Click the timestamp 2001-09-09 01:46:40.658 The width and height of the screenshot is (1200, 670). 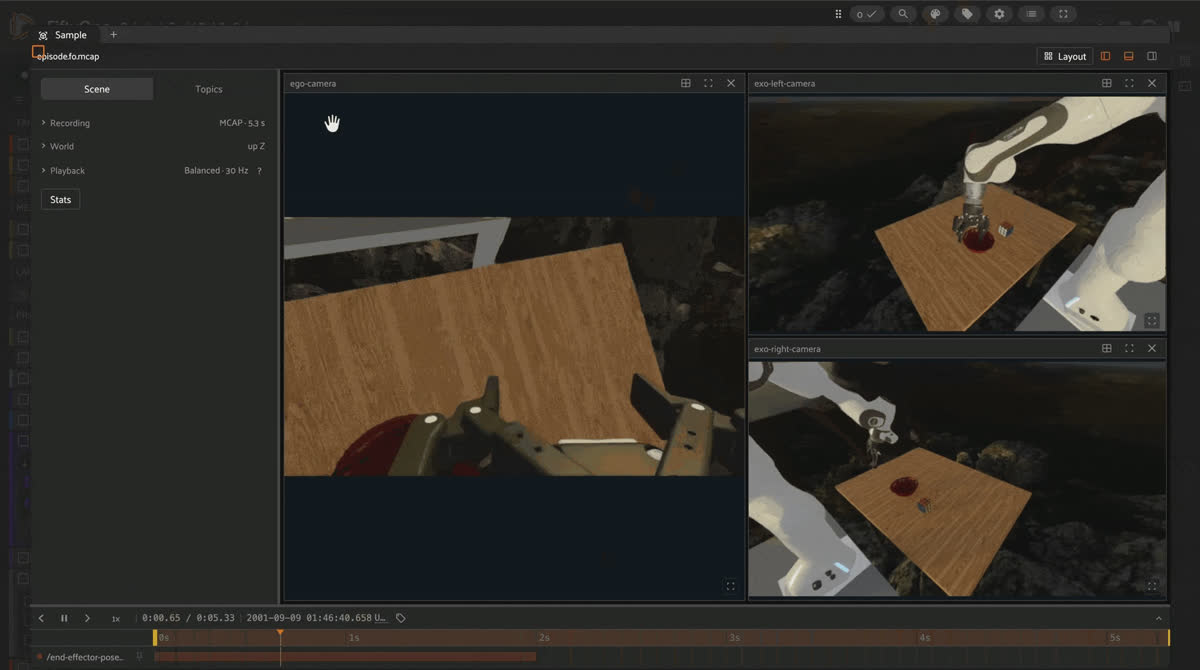pyautogui.click(x=310, y=618)
